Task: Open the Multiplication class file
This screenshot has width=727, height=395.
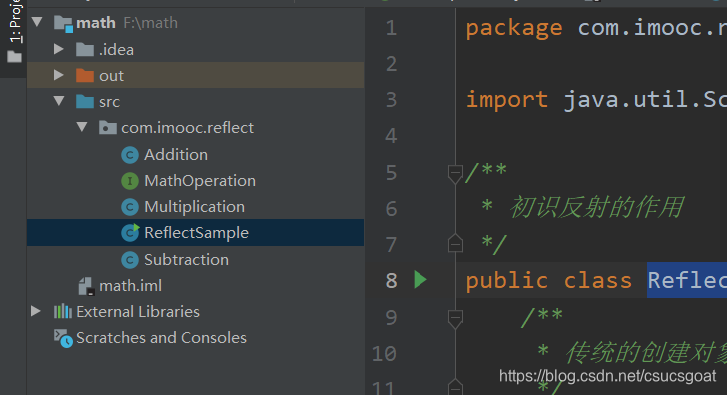Action: [x=194, y=207]
